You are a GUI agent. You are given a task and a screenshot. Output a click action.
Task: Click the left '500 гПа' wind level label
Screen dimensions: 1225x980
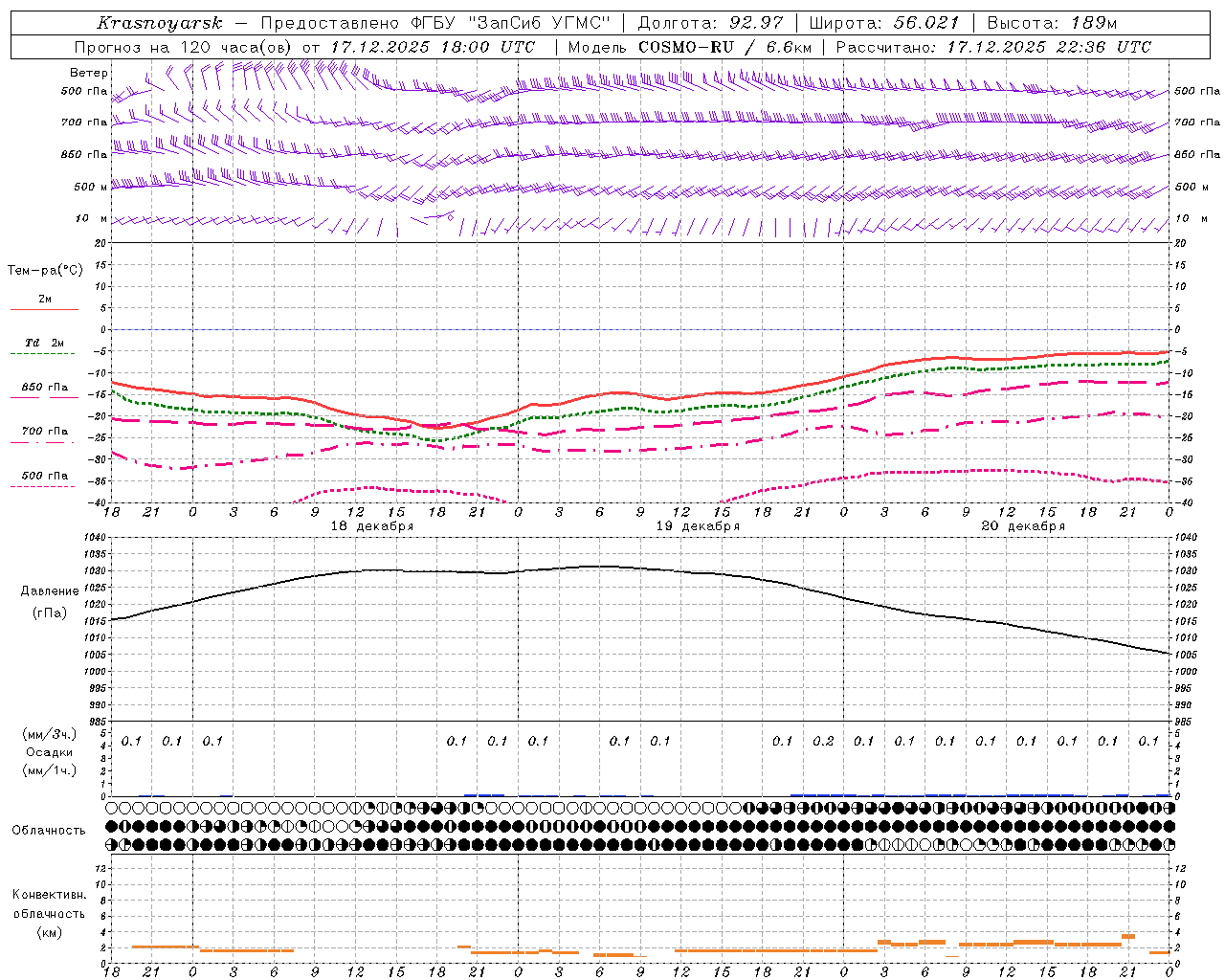[x=84, y=92]
